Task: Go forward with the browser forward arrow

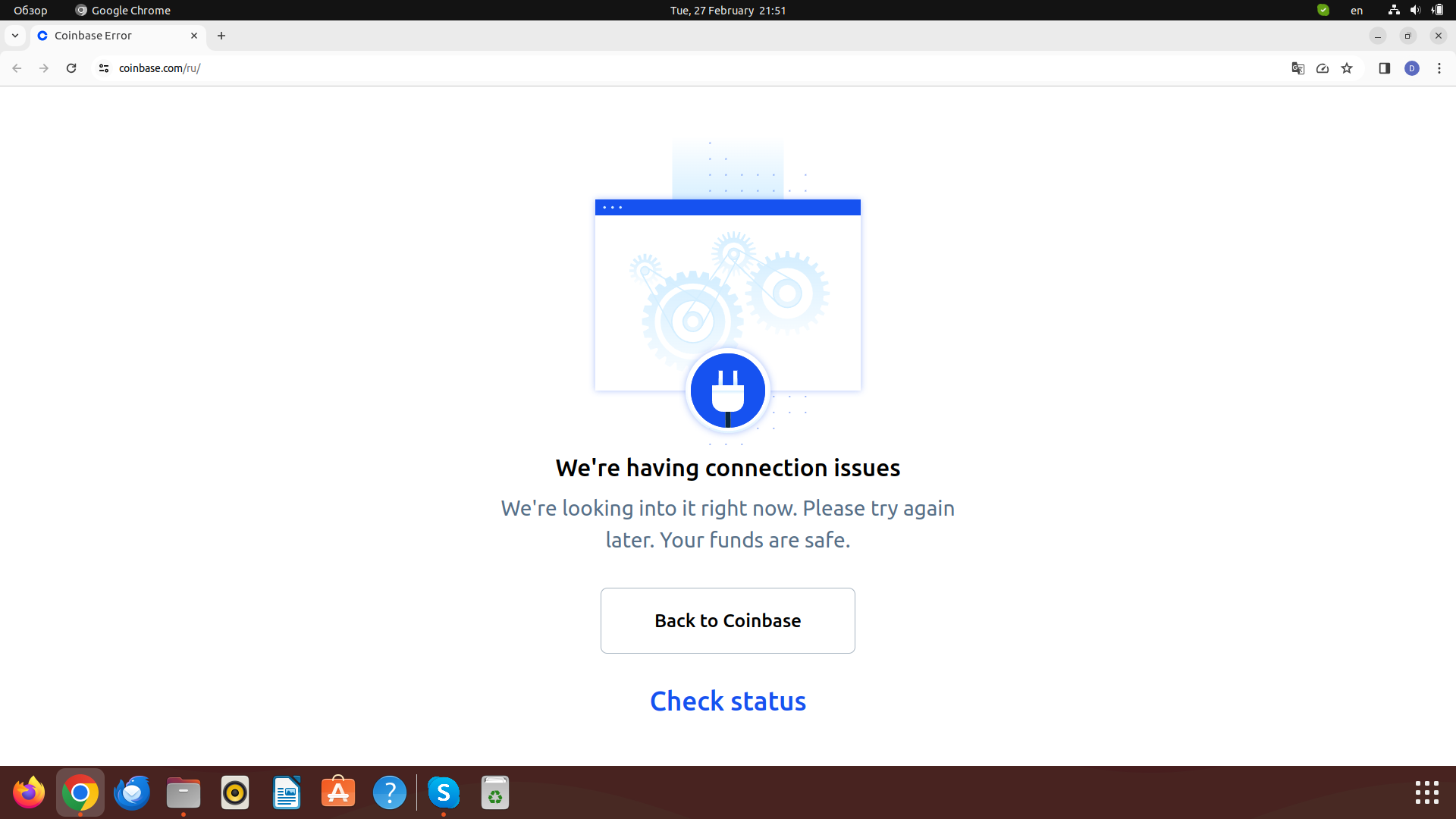Action: coord(44,68)
